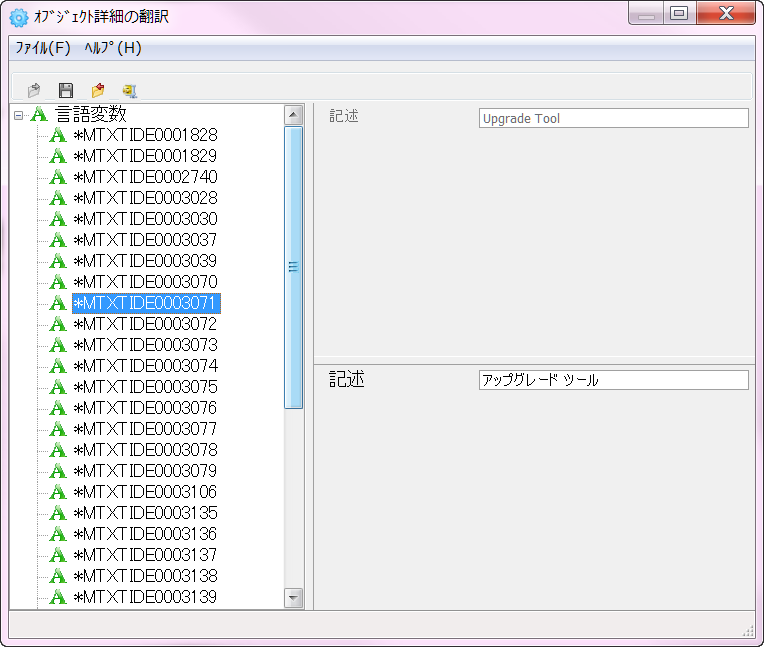Select tree item *MTXTIDE0003072
Viewport: 764px width, 647px height.
coord(145,324)
